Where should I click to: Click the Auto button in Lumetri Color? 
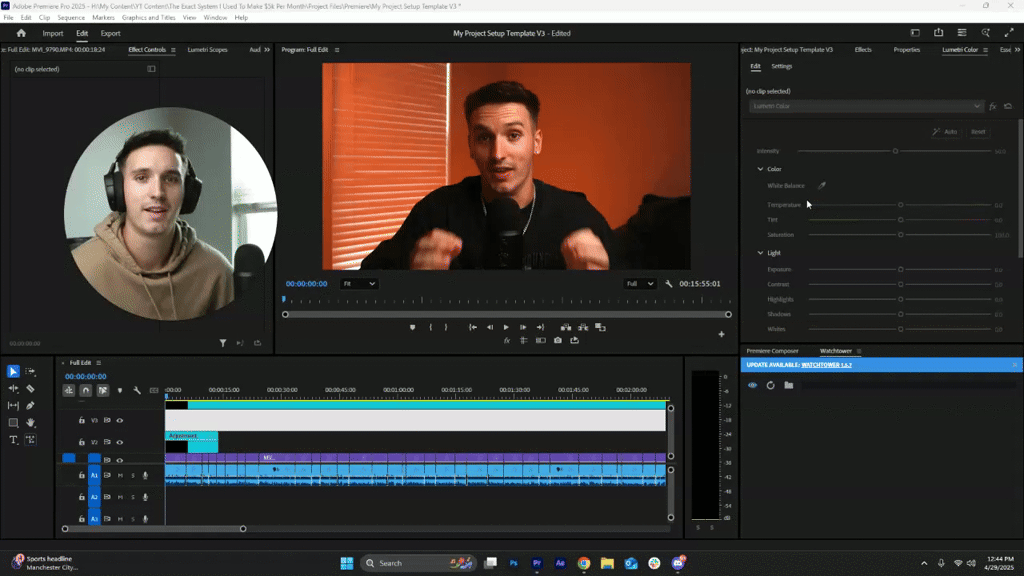point(948,131)
